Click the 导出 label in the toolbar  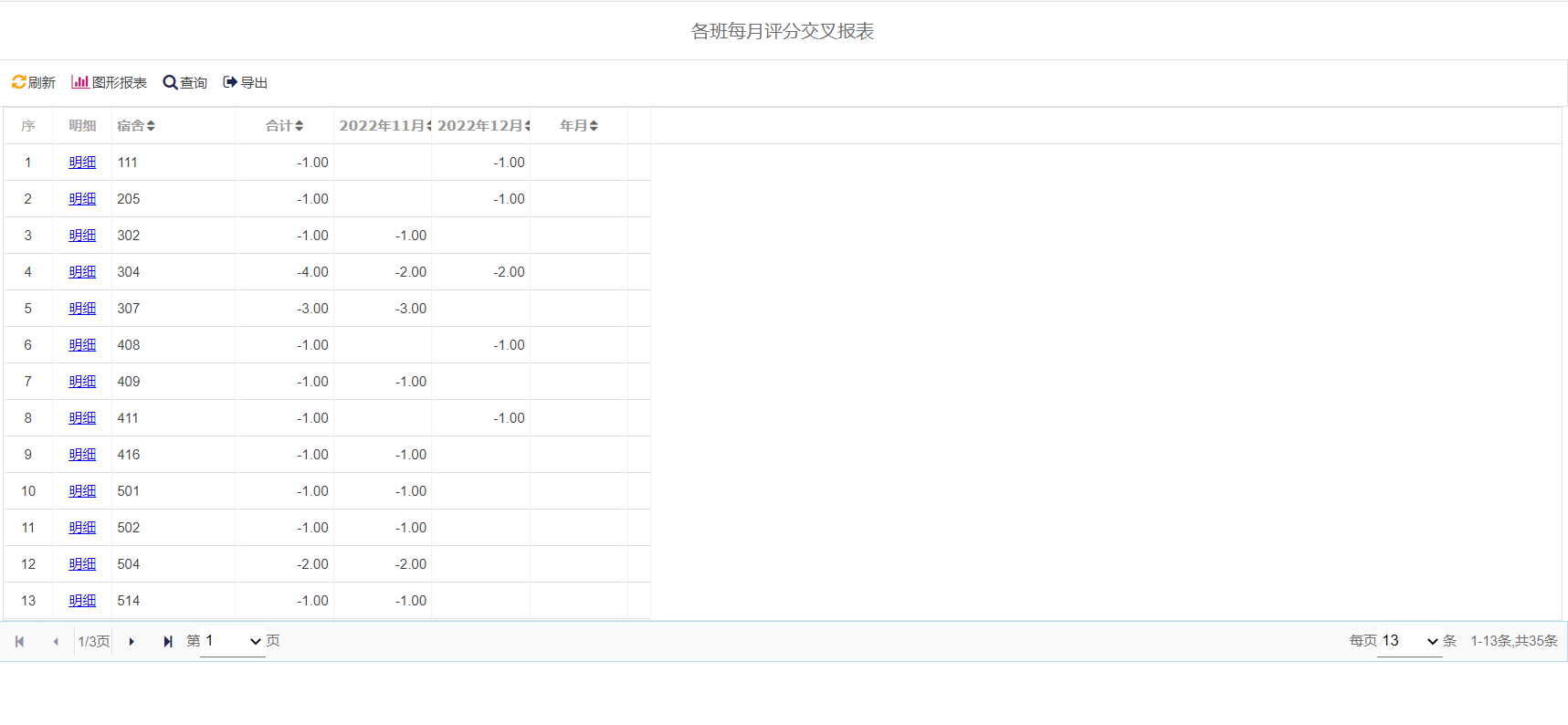coord(254,82)
